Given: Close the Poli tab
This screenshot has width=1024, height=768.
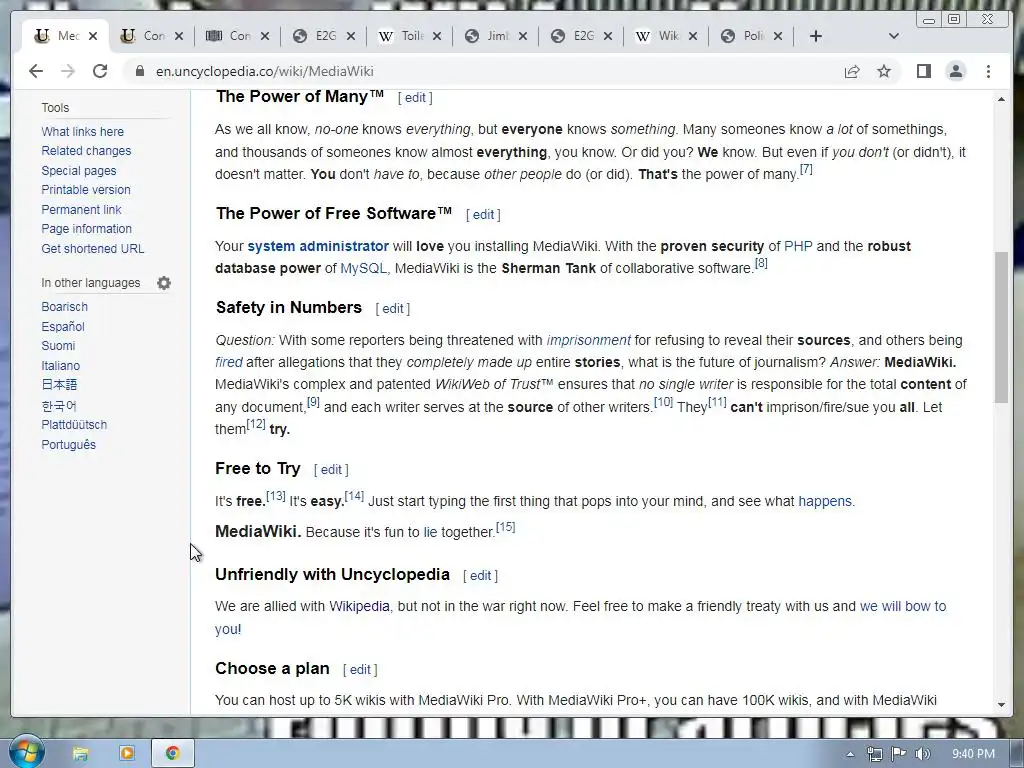Looking at the screenshot, I should tap(778, 36).
